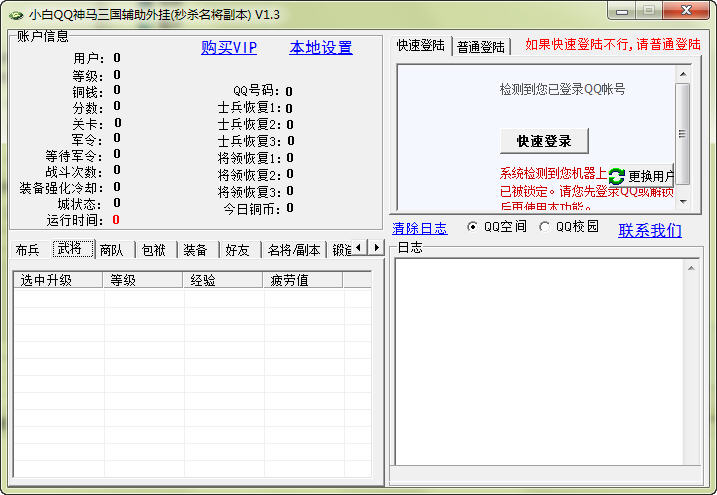Click the green refresh icon beside 更换用户
Image resolution: width=717 pixels, height=495 pixels.
pos(616,176)
